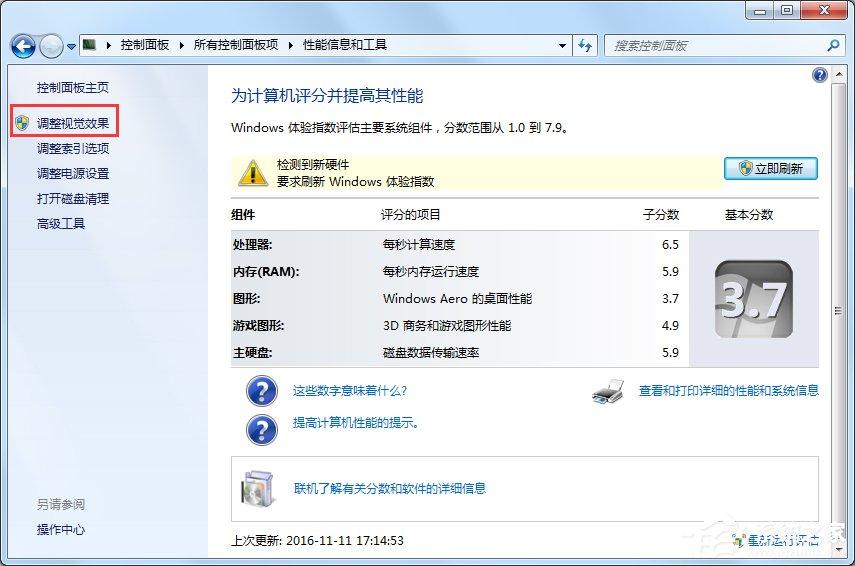855x566 pixels.
Task: Open help via blue question icon
Action: coord(820,75)
